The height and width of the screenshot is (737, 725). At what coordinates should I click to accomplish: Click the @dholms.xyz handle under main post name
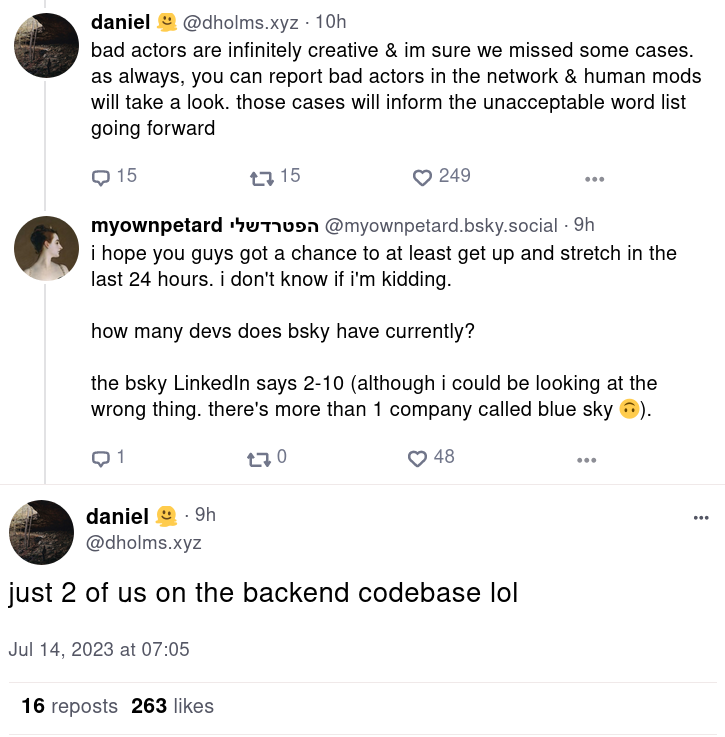click(144, 543)
